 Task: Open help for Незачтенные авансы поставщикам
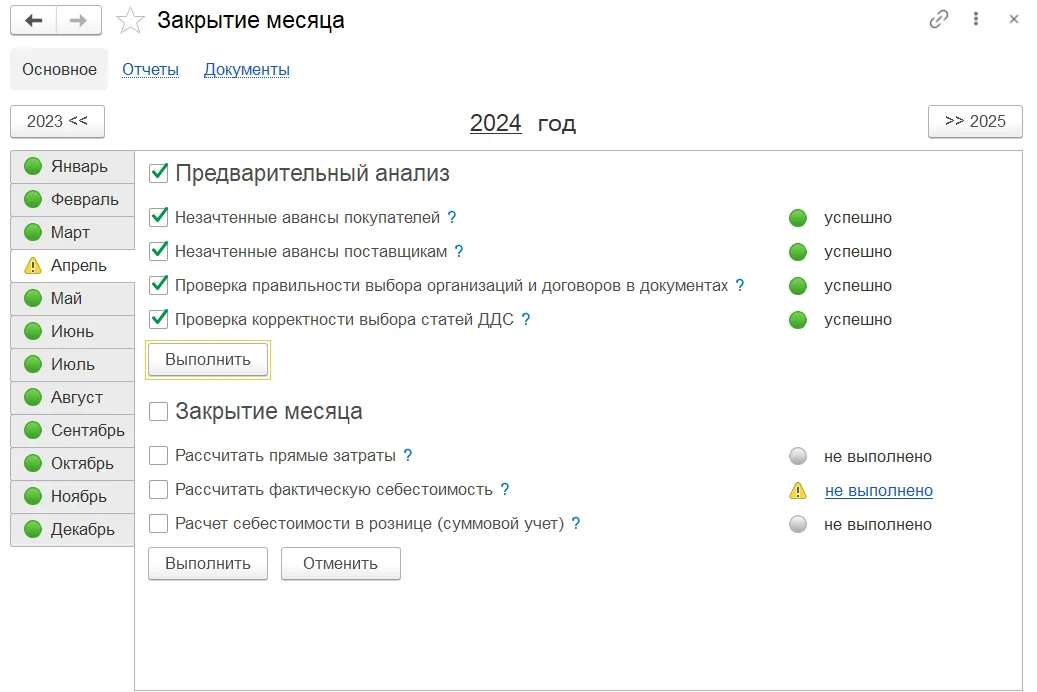tap(459, 251)
